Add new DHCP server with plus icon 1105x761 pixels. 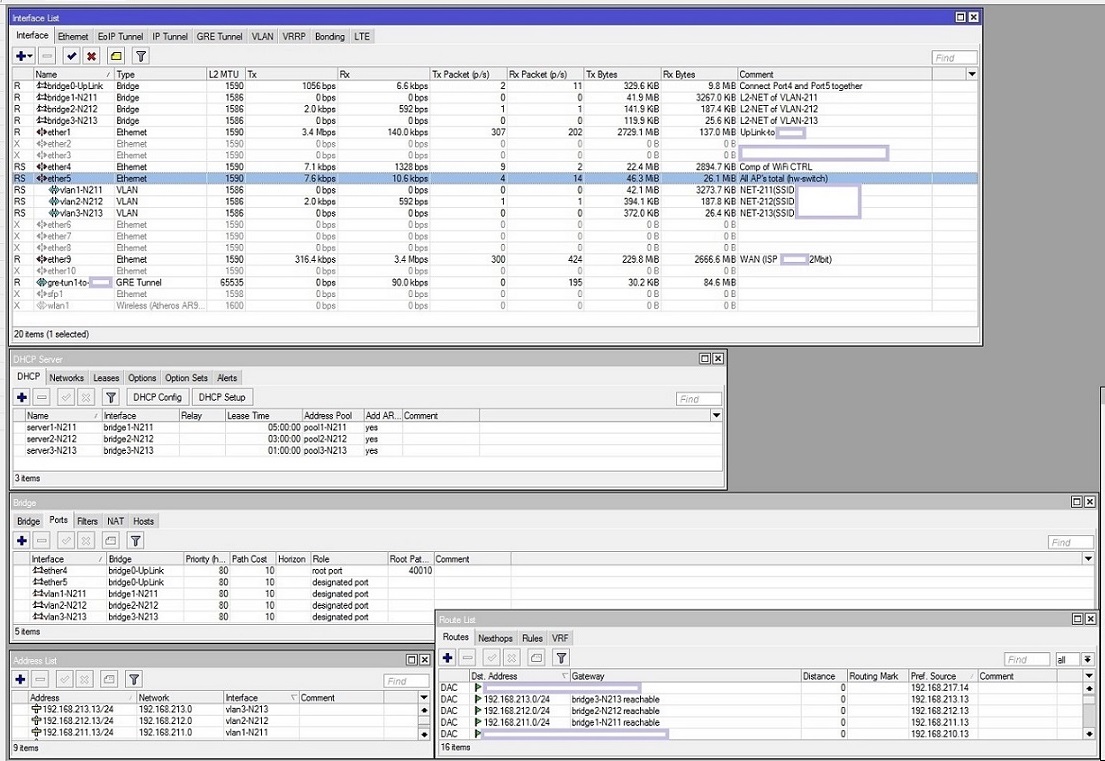(22, 397)
